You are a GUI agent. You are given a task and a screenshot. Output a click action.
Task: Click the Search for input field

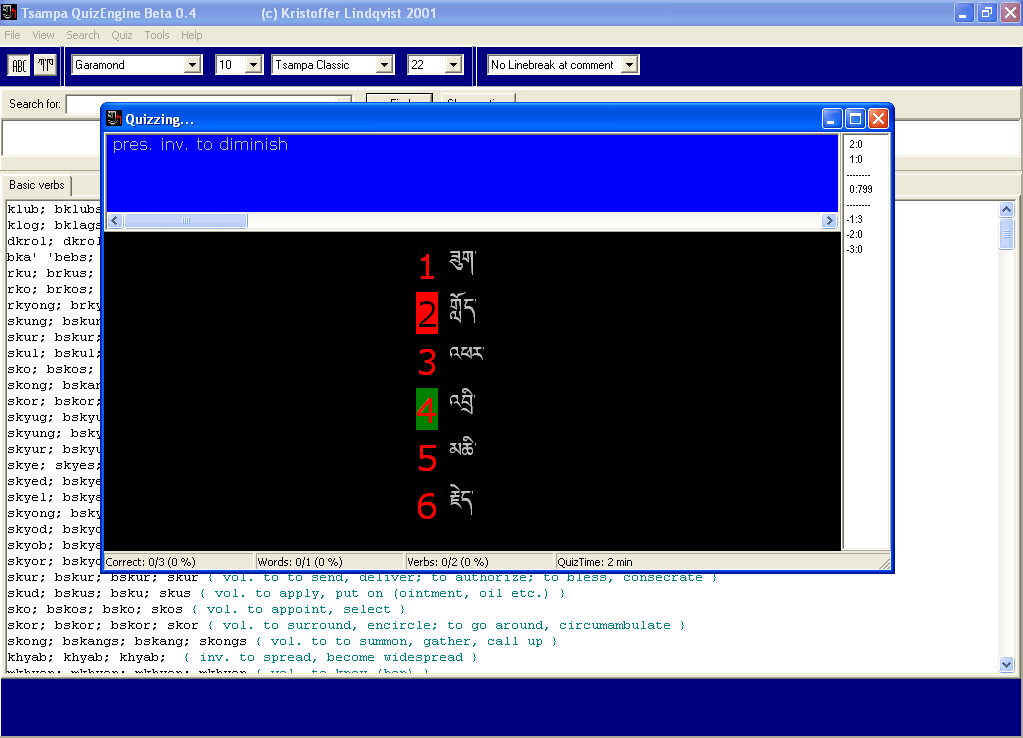click(209, 104)
